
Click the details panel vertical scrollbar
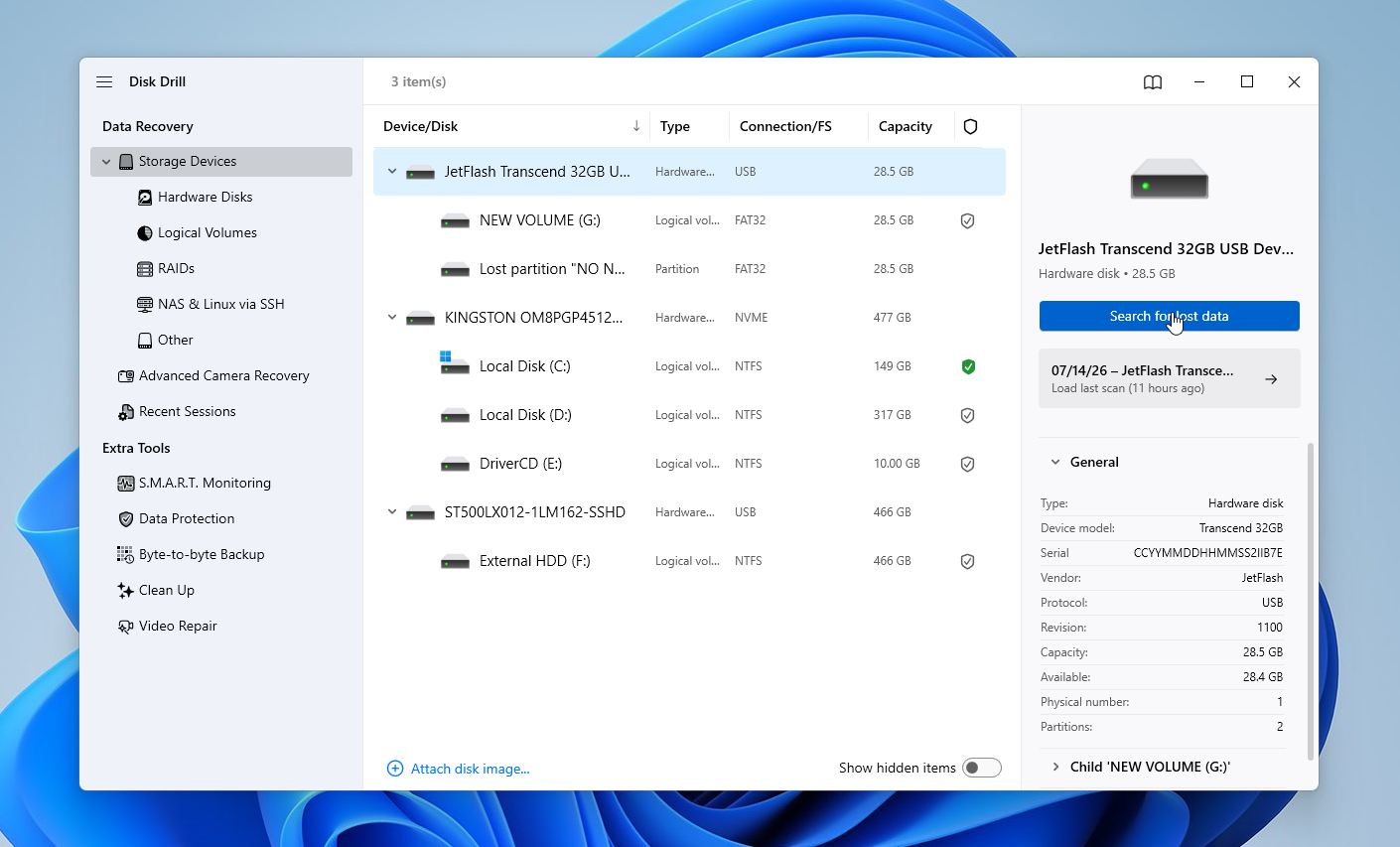click(x=1311, y=601)
